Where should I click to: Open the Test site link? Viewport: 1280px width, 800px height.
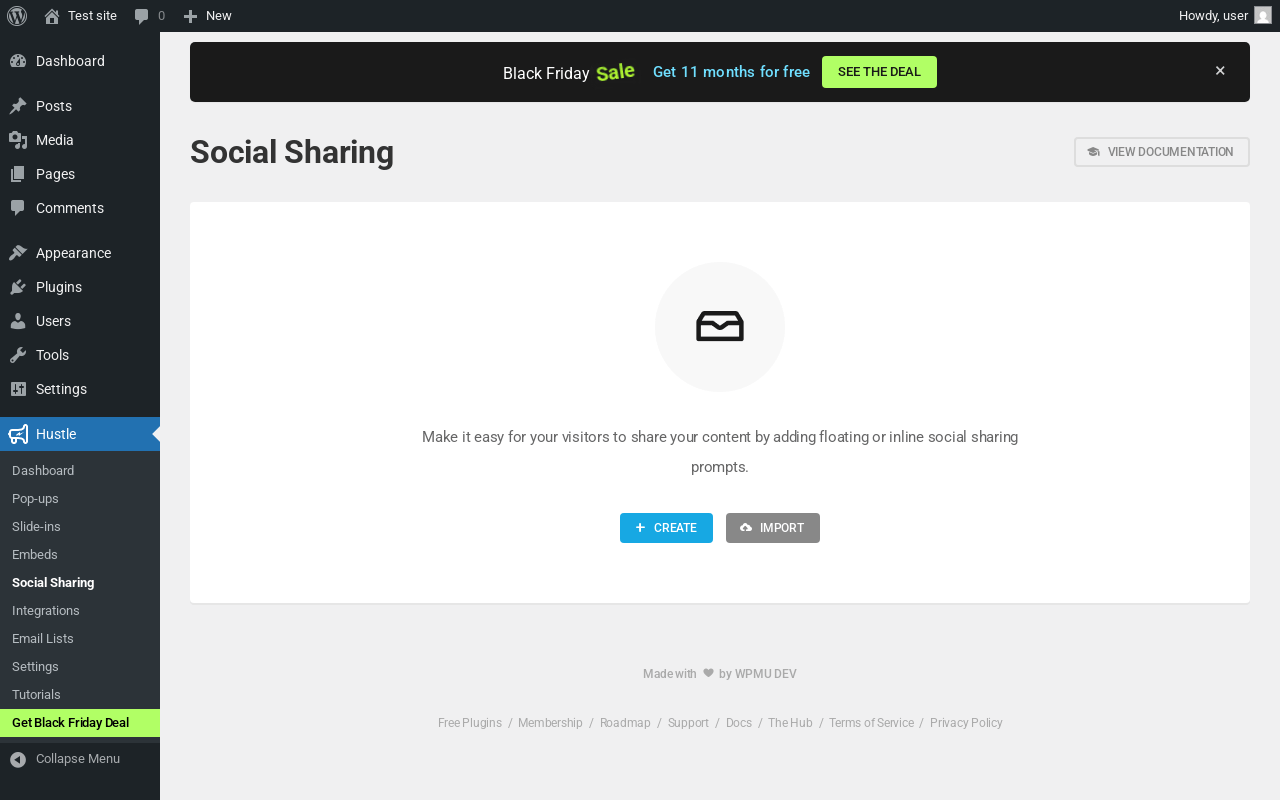[81, 16]
